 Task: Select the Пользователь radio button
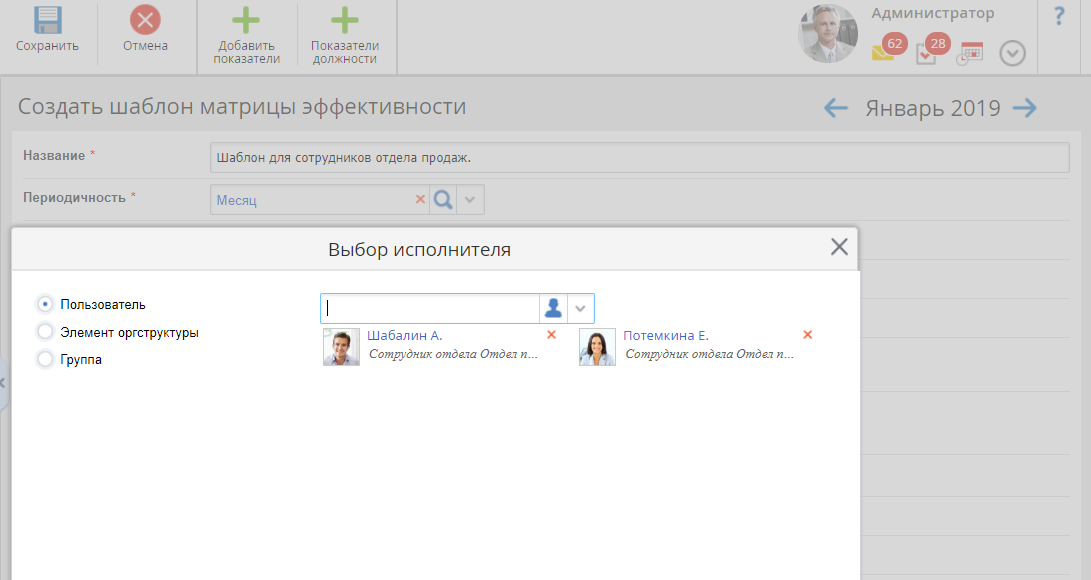tap(45, 303)
